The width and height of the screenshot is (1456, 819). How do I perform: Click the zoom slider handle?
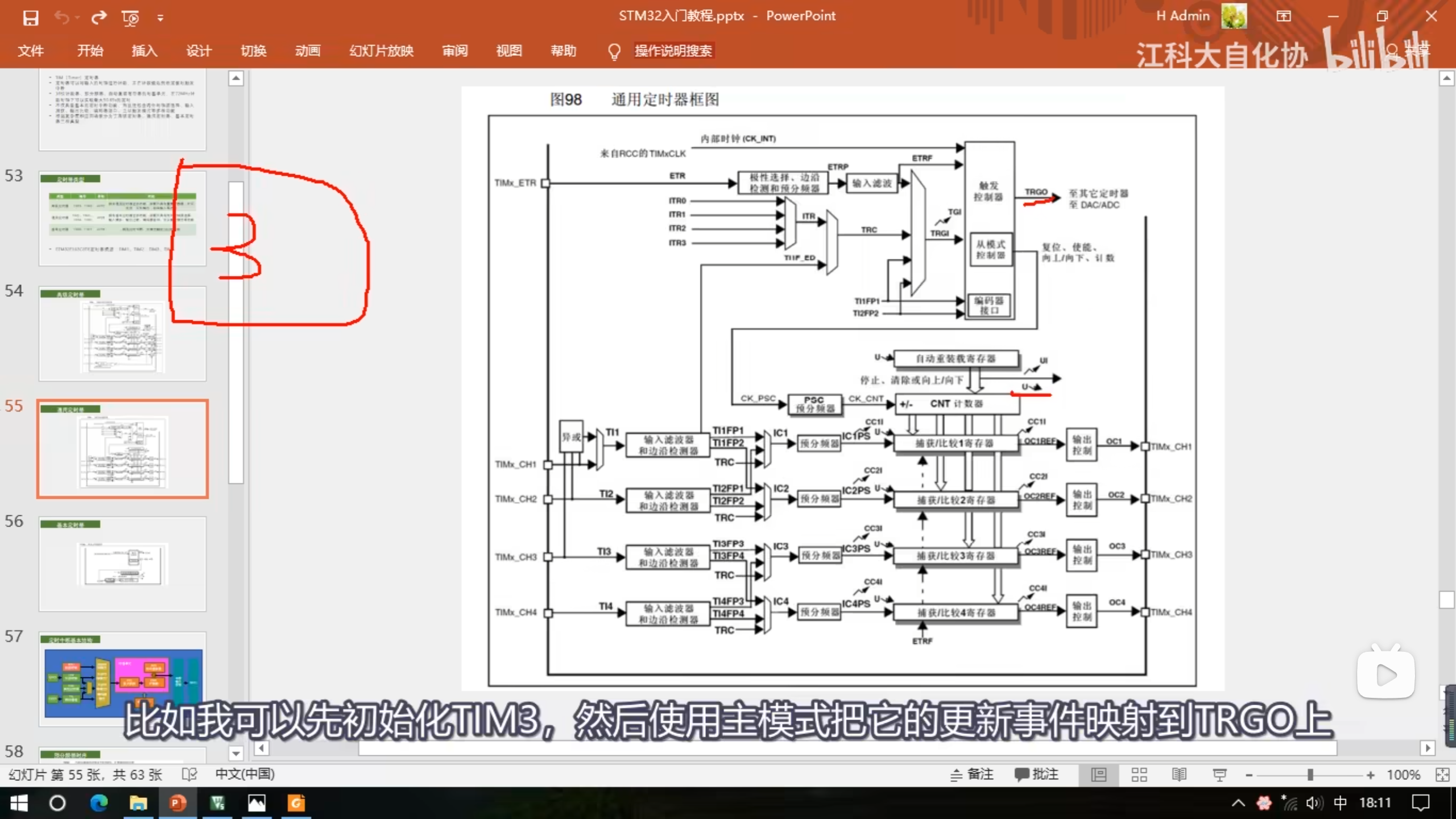point(1310,774)
